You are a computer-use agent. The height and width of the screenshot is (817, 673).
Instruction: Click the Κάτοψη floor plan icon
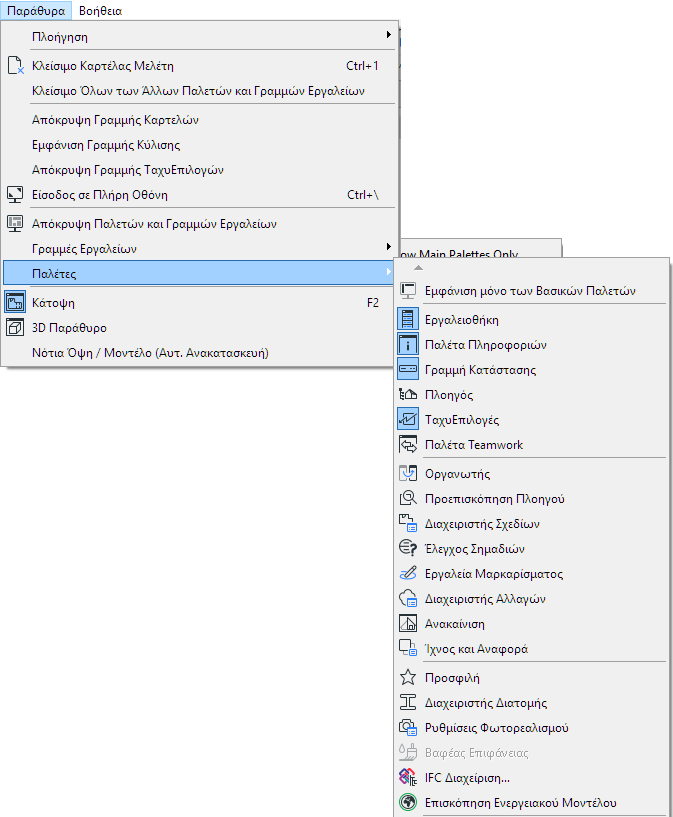pyautogui.click(x=15, y=303)
